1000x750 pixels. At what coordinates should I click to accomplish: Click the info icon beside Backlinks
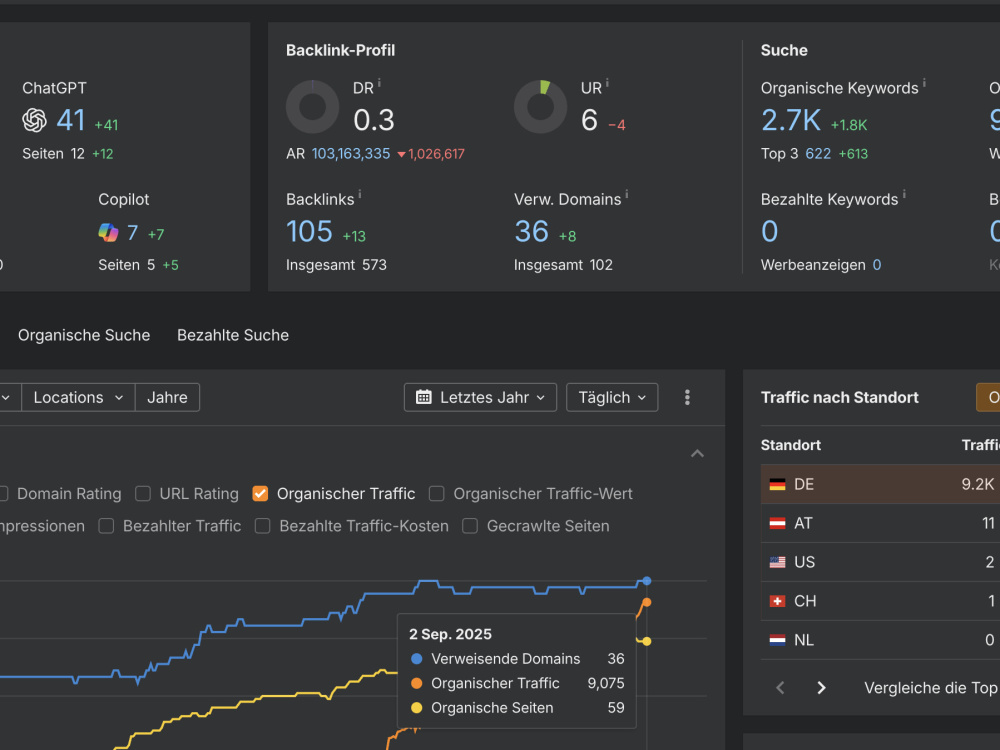click(x=360, y=193)
